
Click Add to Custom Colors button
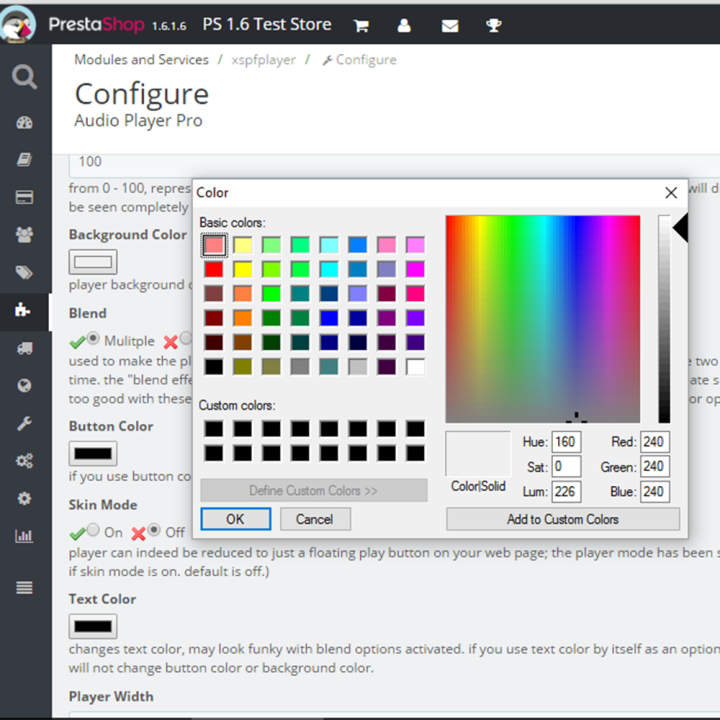click(x=562, y=519)
